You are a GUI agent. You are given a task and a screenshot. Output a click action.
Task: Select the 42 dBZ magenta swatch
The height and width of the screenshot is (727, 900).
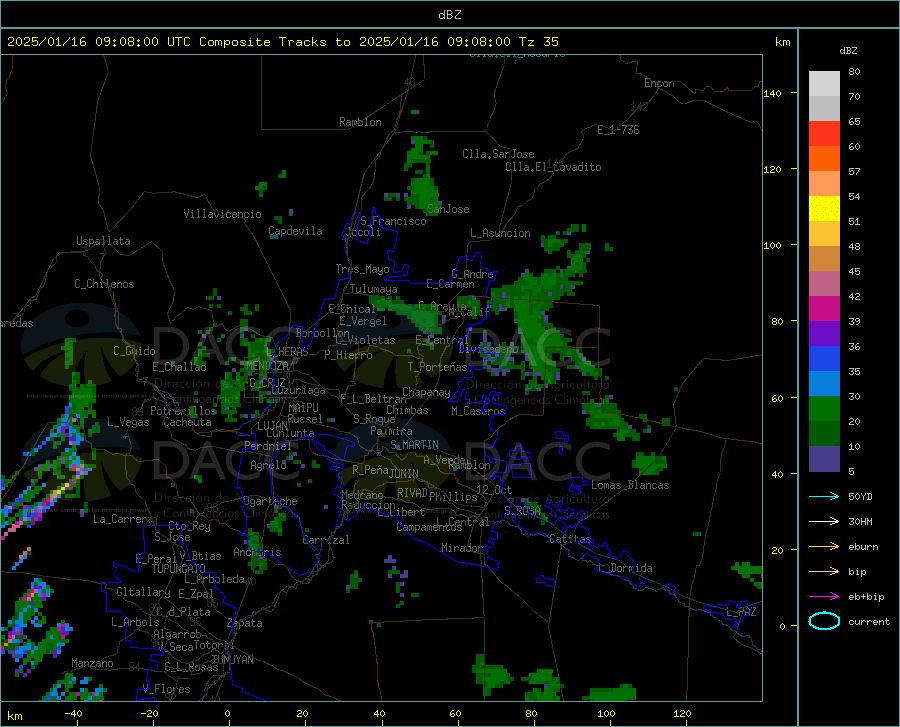824,309
